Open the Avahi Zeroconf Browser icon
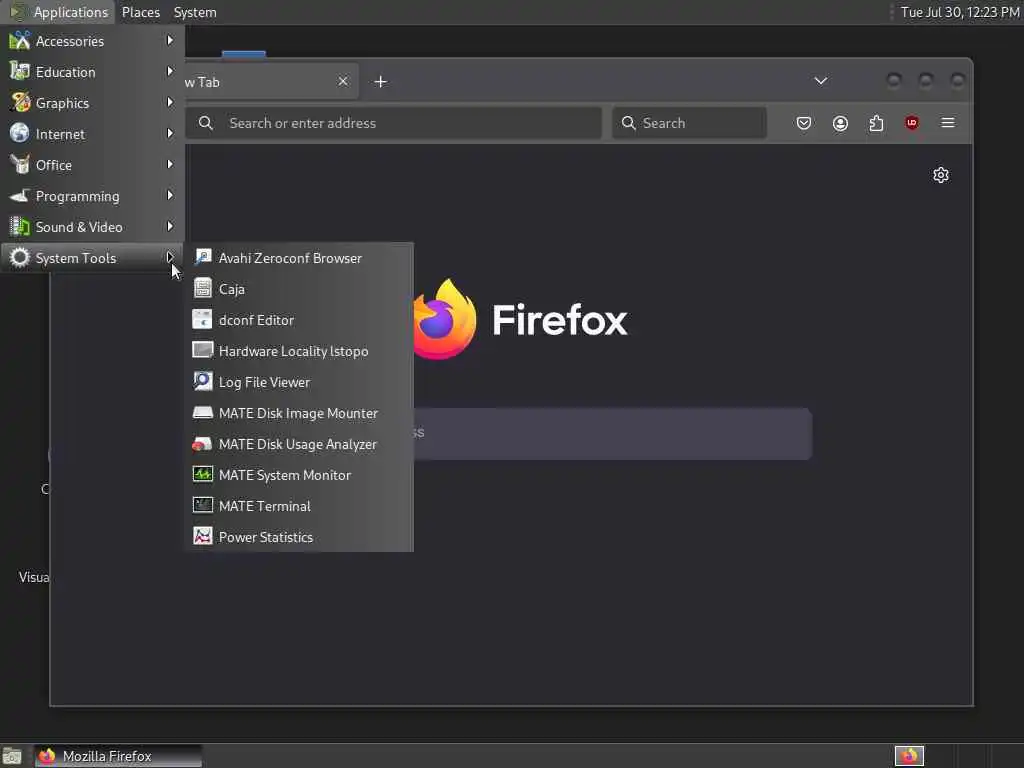1024x768 pixels. pyautogui.click(x=202, y=257)
